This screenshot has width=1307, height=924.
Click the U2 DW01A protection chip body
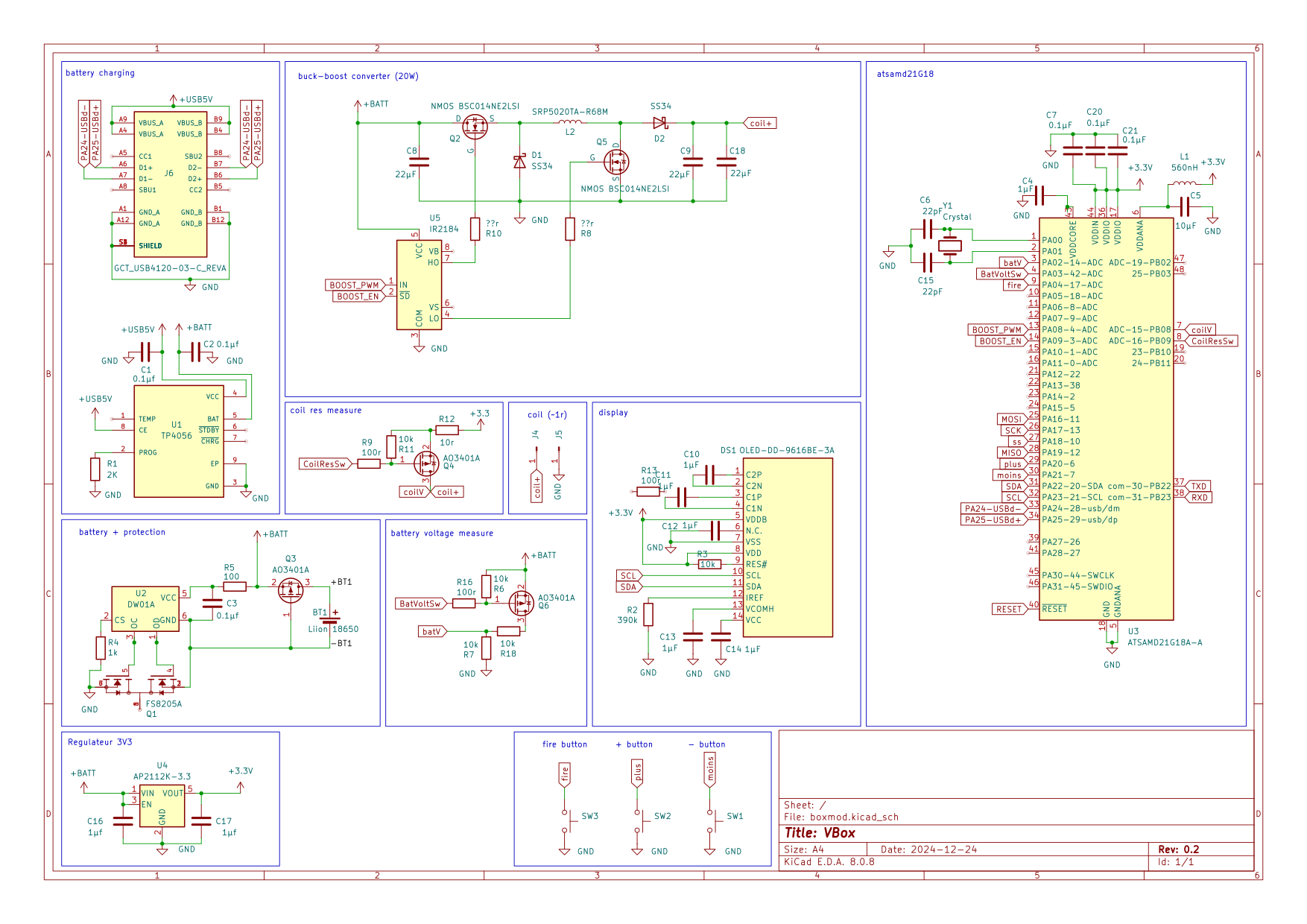tap(145, 609)
